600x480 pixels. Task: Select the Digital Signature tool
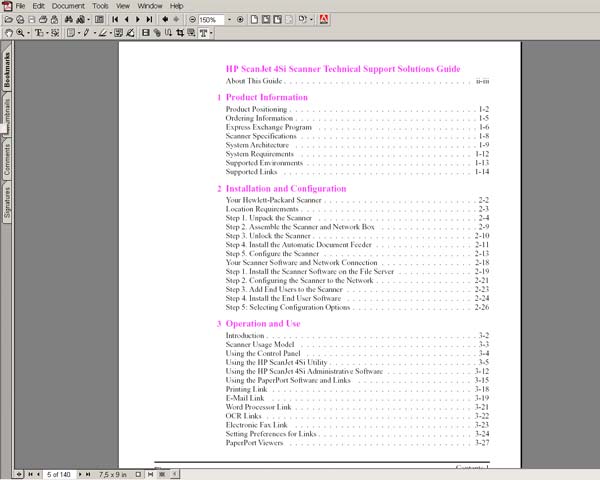point(130,33)
